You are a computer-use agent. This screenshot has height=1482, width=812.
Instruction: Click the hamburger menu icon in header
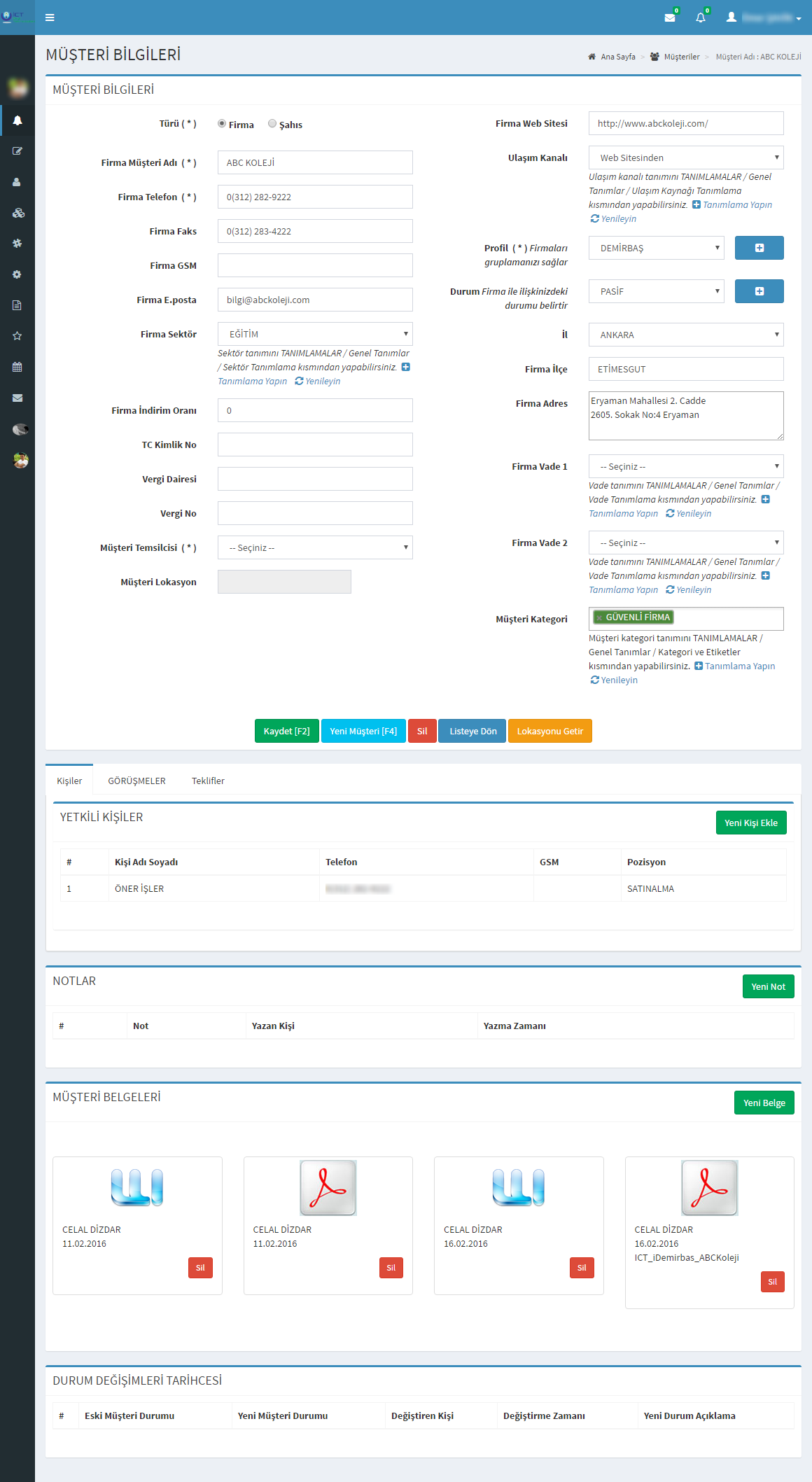[x=50, y=18]
